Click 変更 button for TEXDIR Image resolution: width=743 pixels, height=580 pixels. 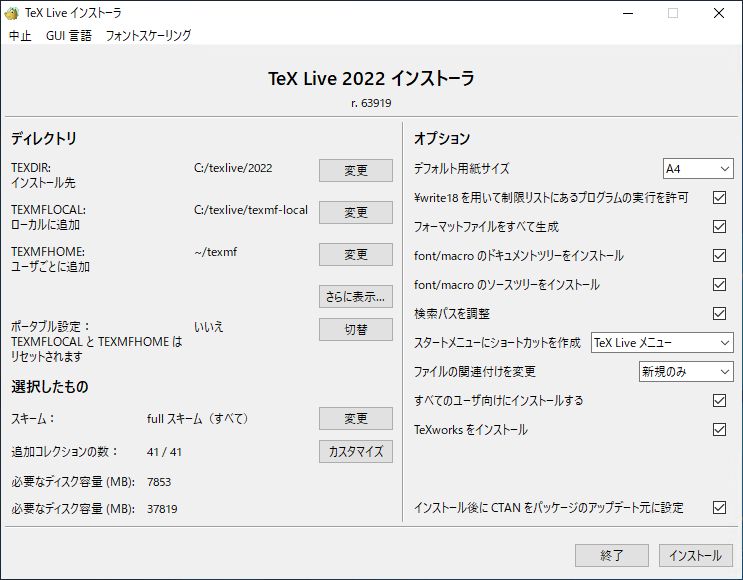pos(356,170)
